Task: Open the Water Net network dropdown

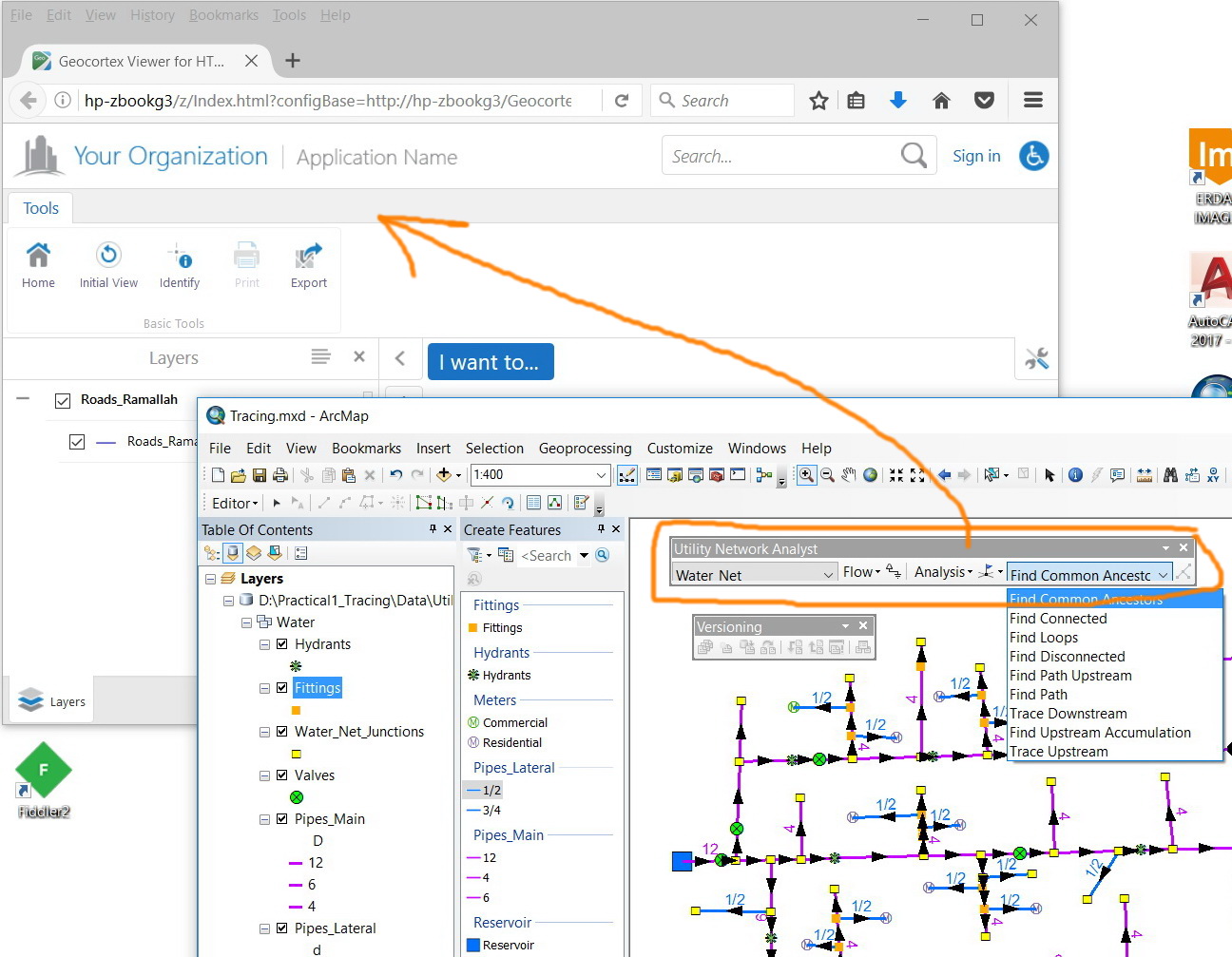Action: pyautogui.click(x=755, y=574)
